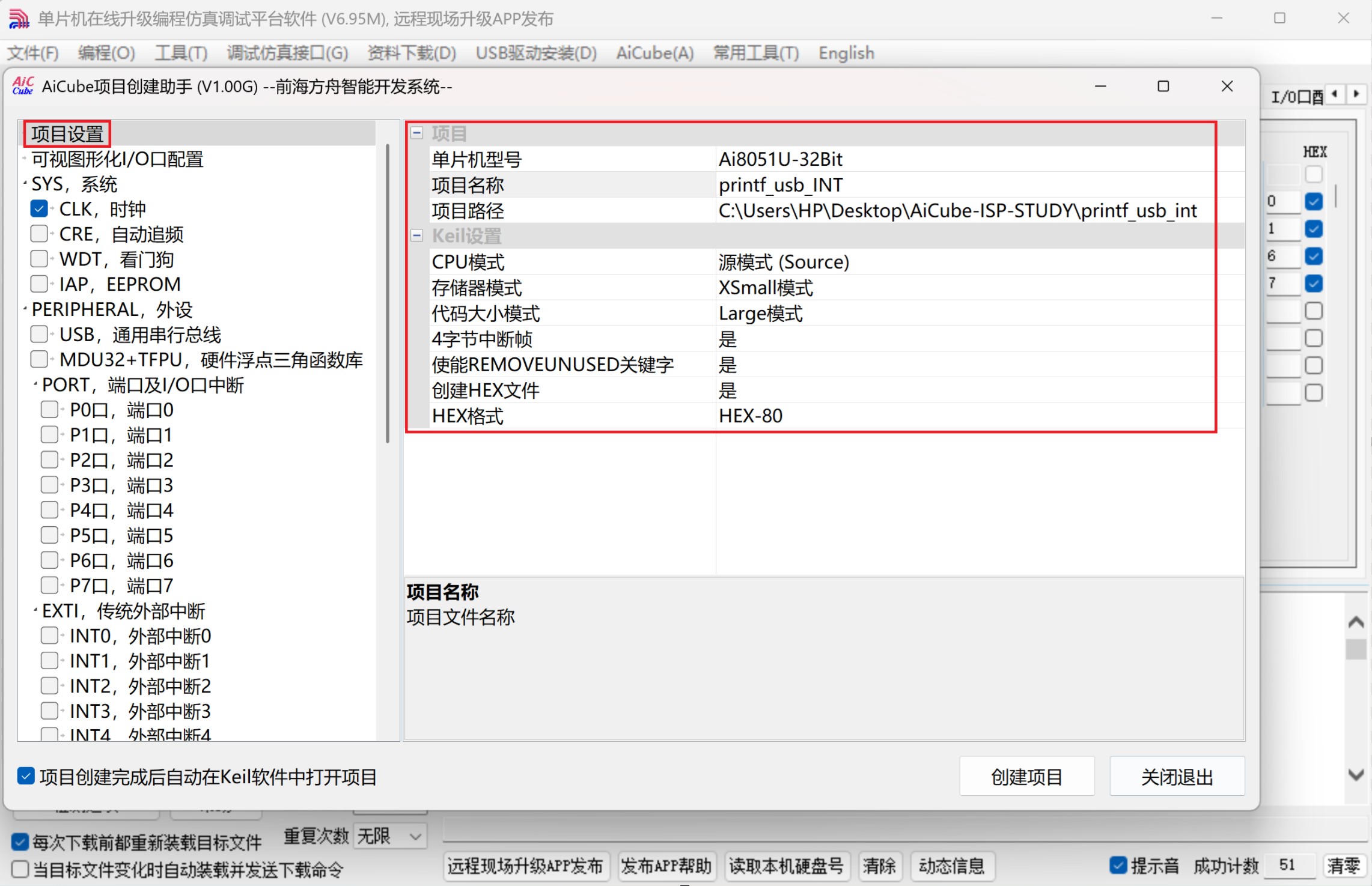Screen dimensions: 1372x886
Task: Toggle the CLK, 时钟 checkbox
Action: [x=39, y=208]
